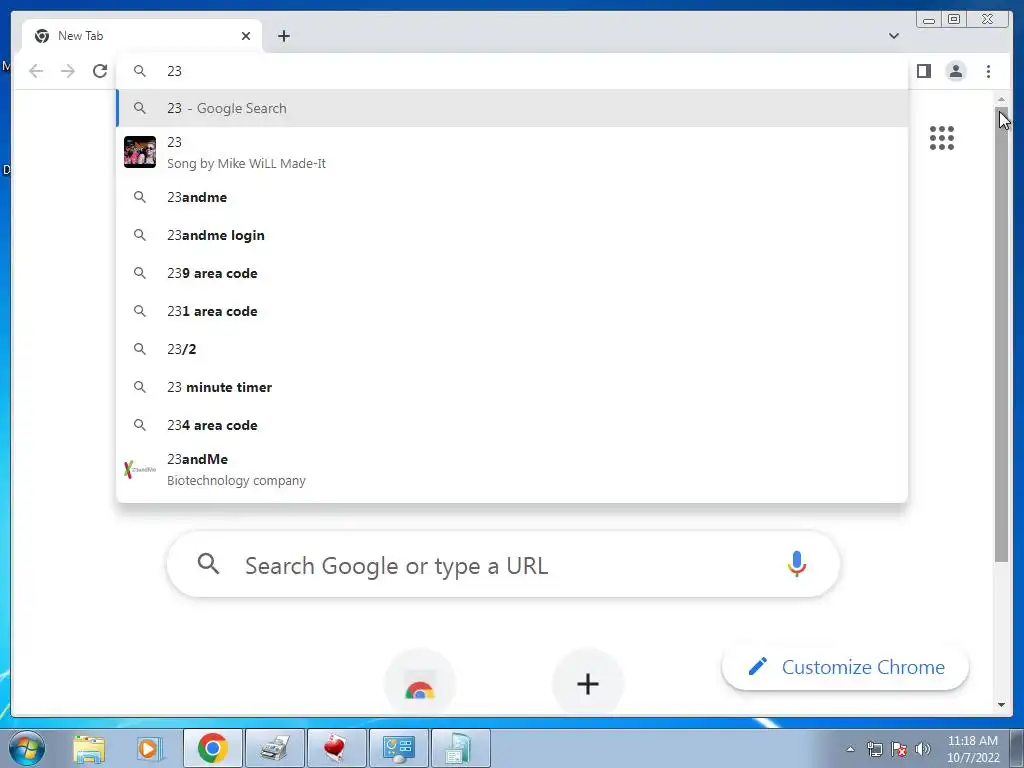Open the printer/fax taskbar icon
This screenshot has width=1024, height=768.
click(x=274, y=748)
